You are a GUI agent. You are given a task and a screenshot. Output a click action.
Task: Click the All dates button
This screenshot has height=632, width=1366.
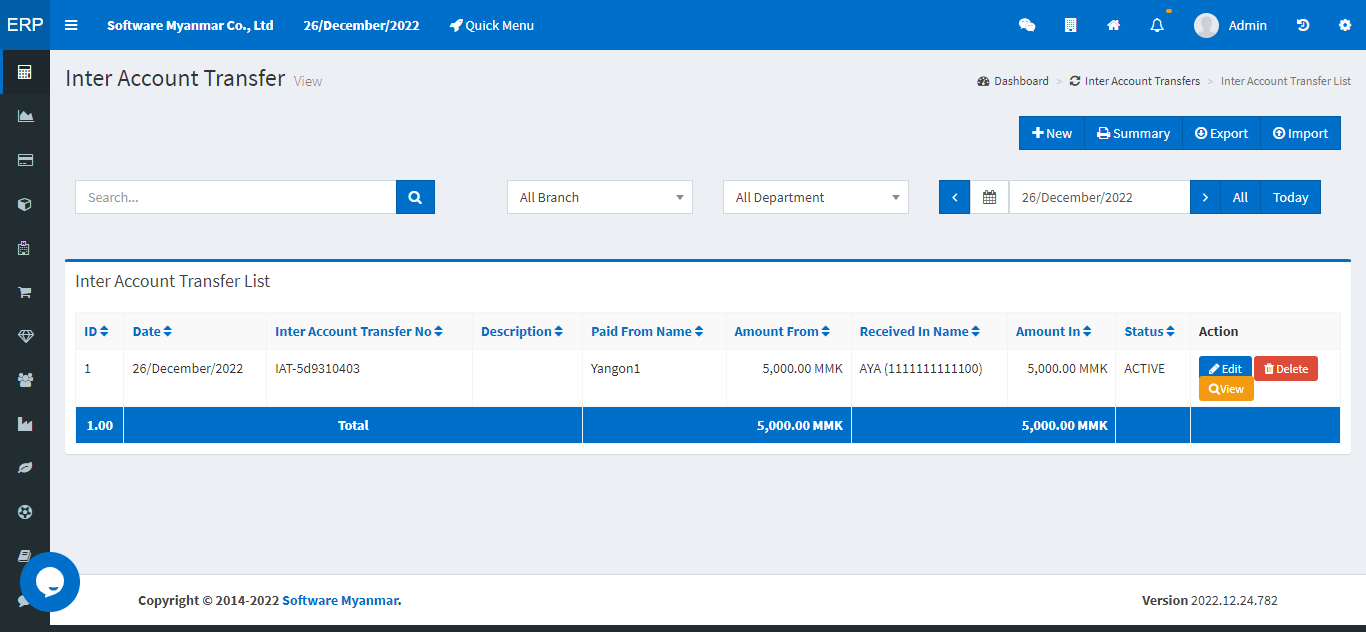pyautogui.click(x=1240, y=197)
